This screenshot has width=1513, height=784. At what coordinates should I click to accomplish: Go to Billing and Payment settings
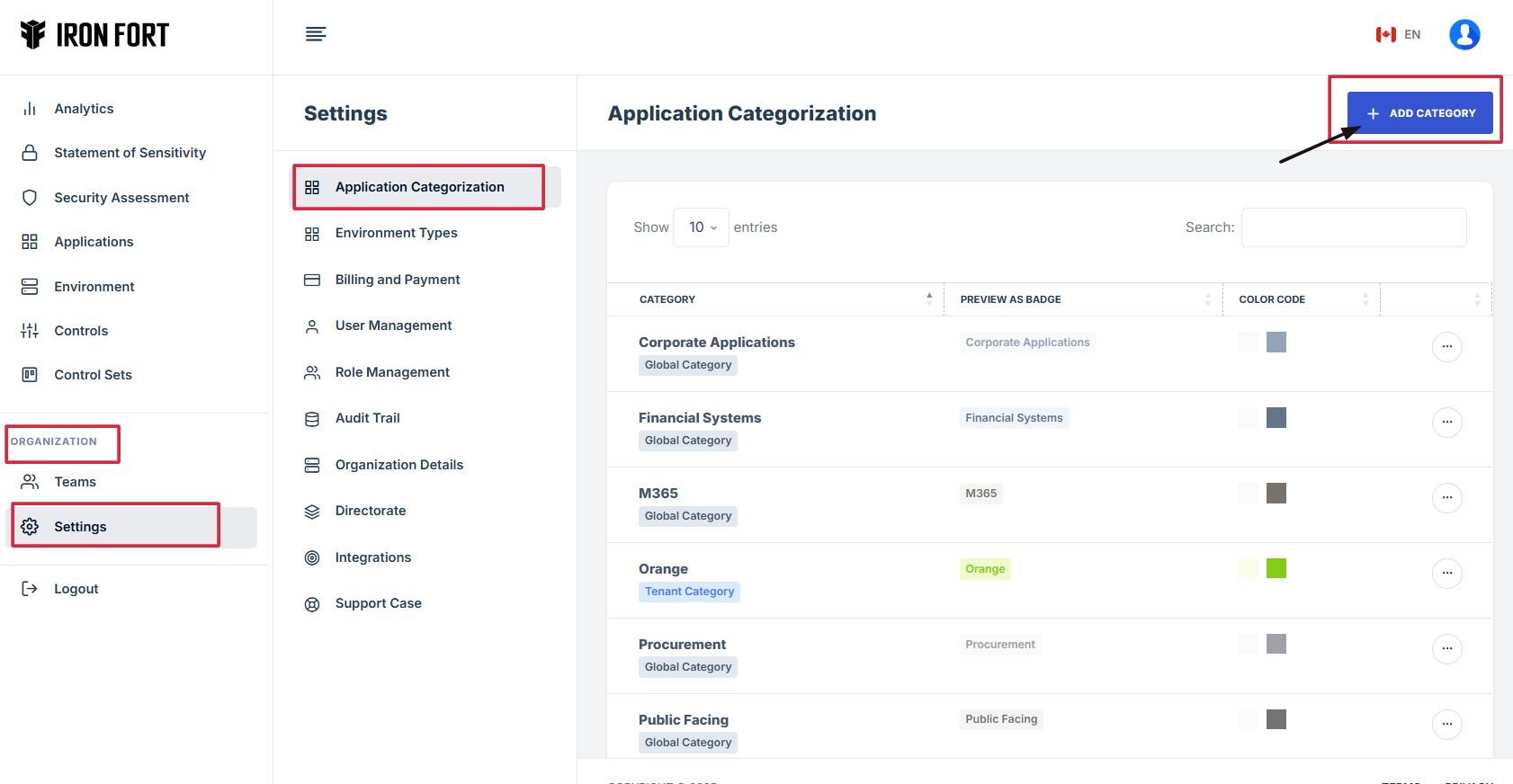tap(397, 280)
